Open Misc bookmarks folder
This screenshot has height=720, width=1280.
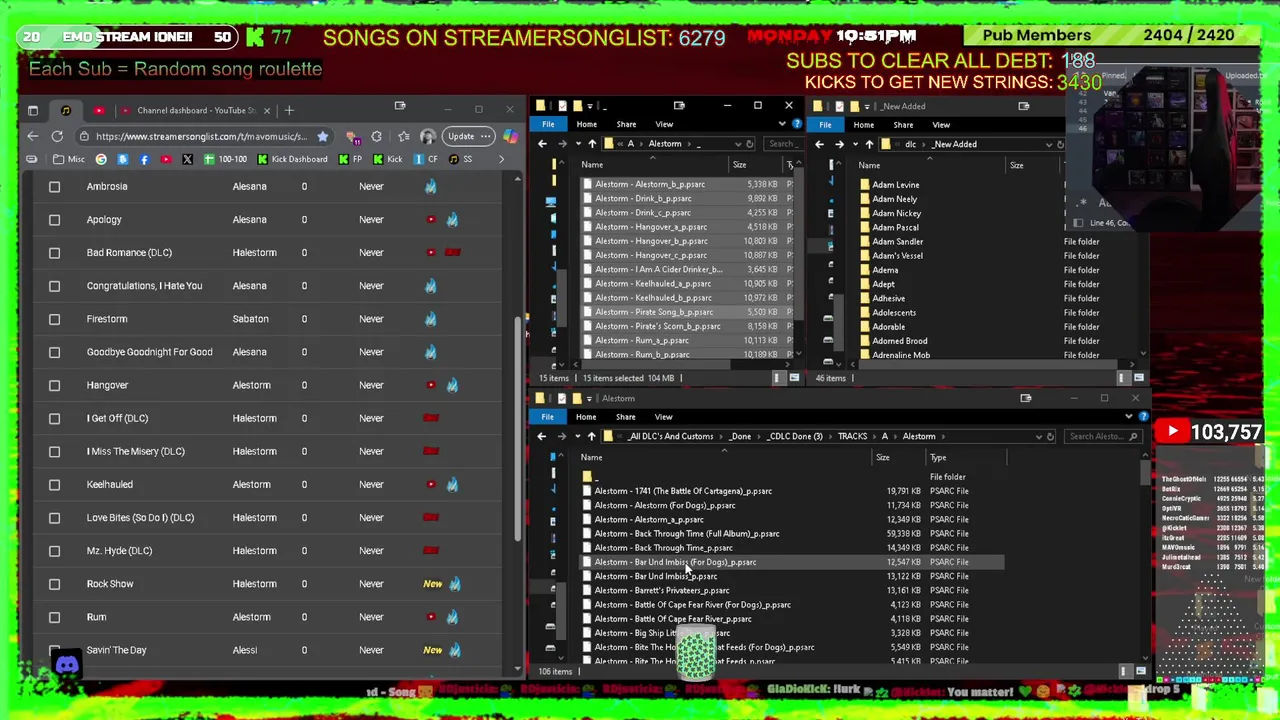(70, 159)
